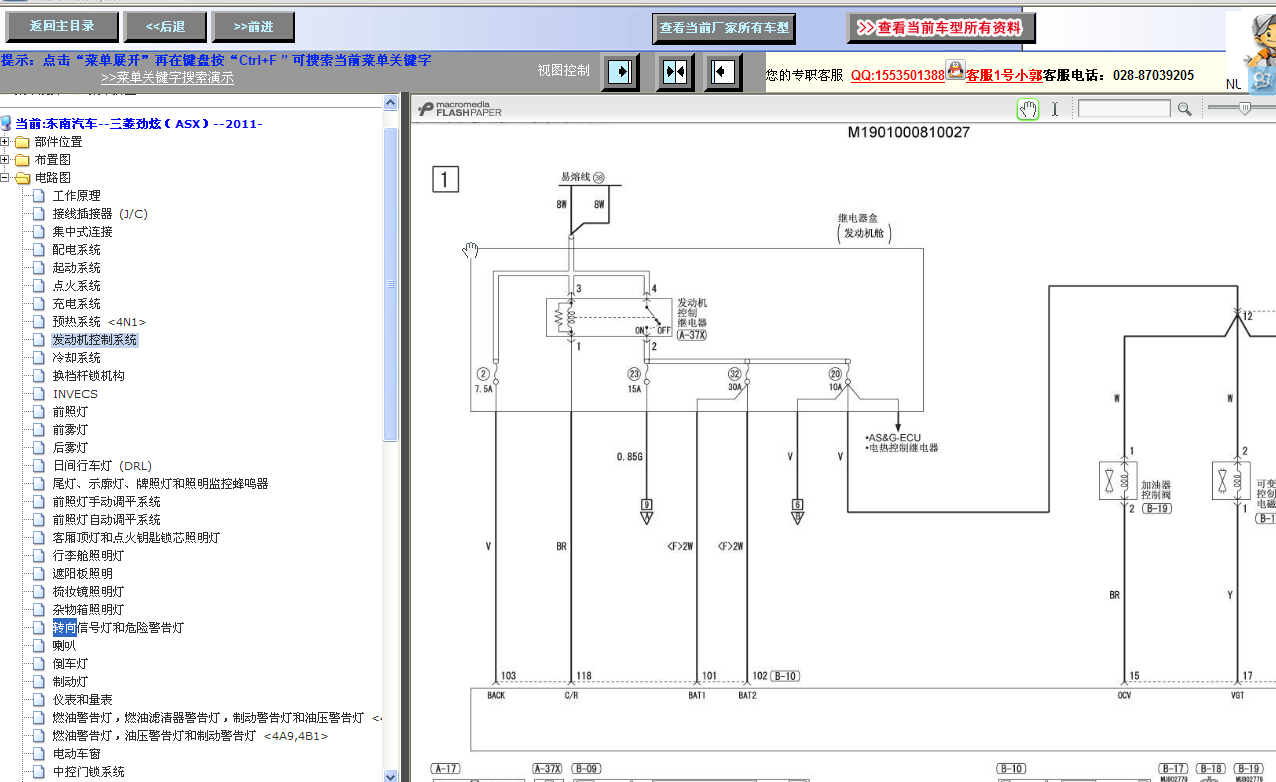
Task: Open 转向信号灯和危险警告灯 item
Action: pos(118,628)
